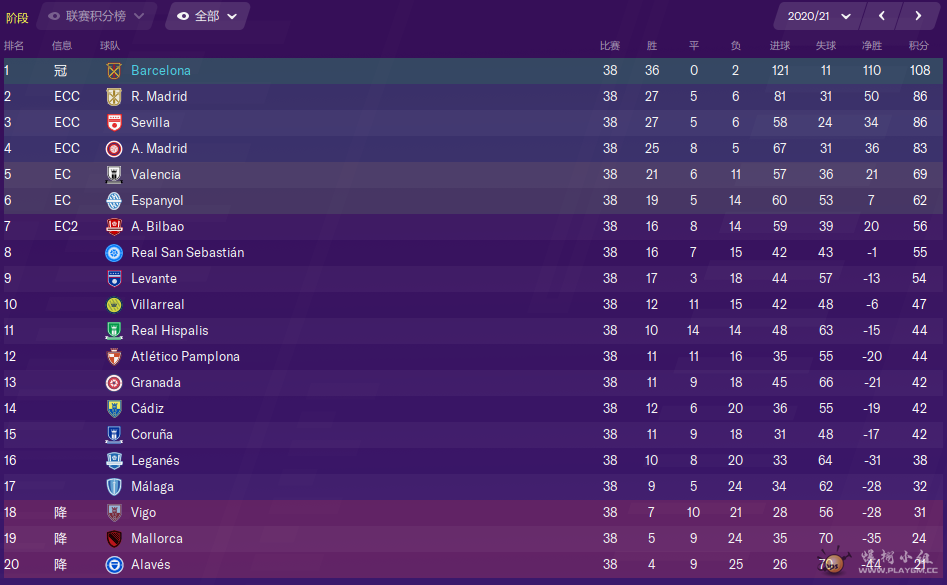Click the R. Madrid club crest icon
947x585 pixels.
pos(114,97)
